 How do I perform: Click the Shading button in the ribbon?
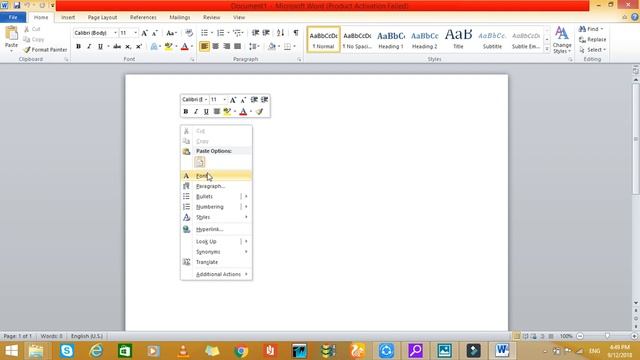[272, 47]
